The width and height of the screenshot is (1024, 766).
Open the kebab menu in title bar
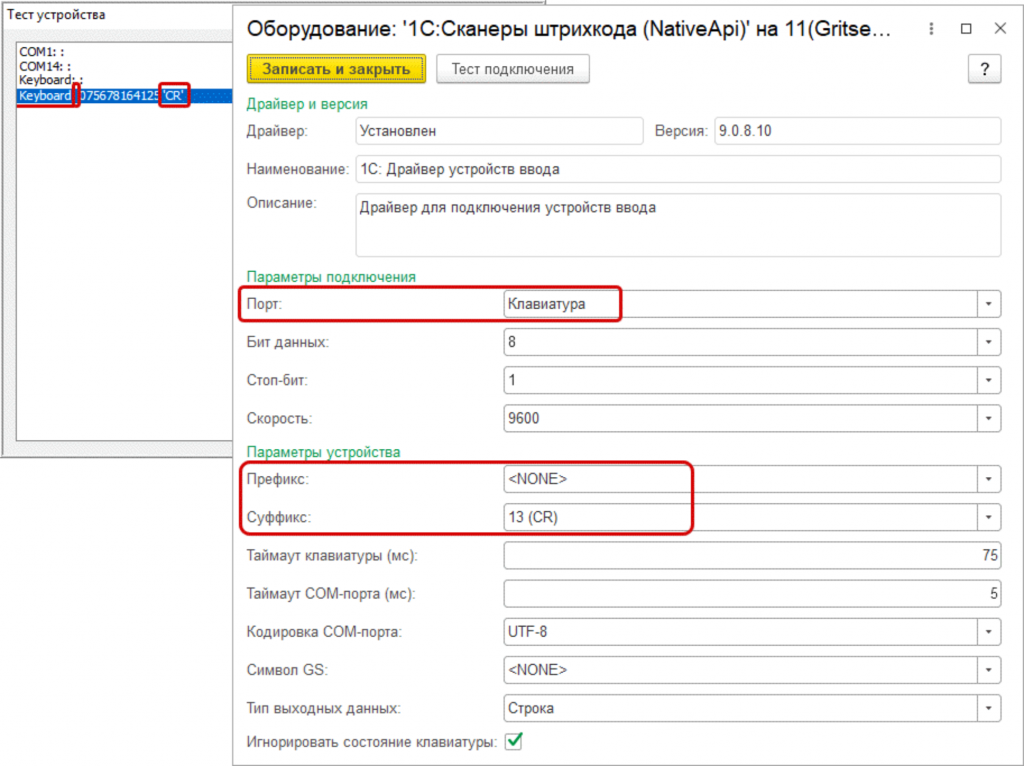point(932,29)
